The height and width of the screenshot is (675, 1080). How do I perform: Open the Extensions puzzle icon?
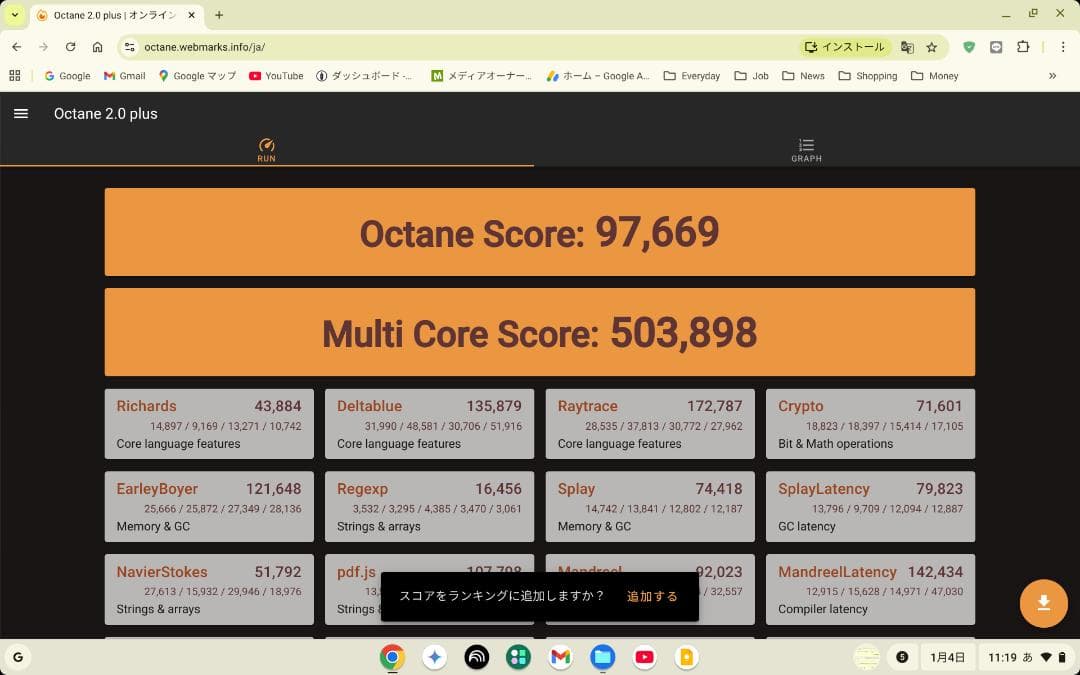click(x=1023, y=46)
